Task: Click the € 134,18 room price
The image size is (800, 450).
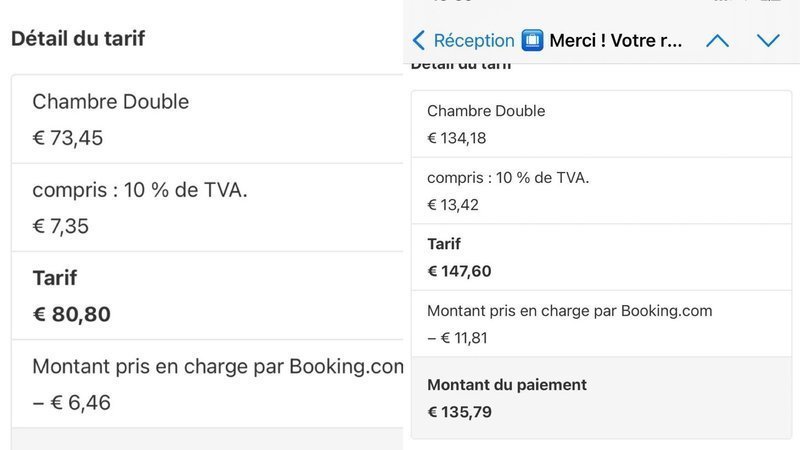Action: click(x=457, y=138)
